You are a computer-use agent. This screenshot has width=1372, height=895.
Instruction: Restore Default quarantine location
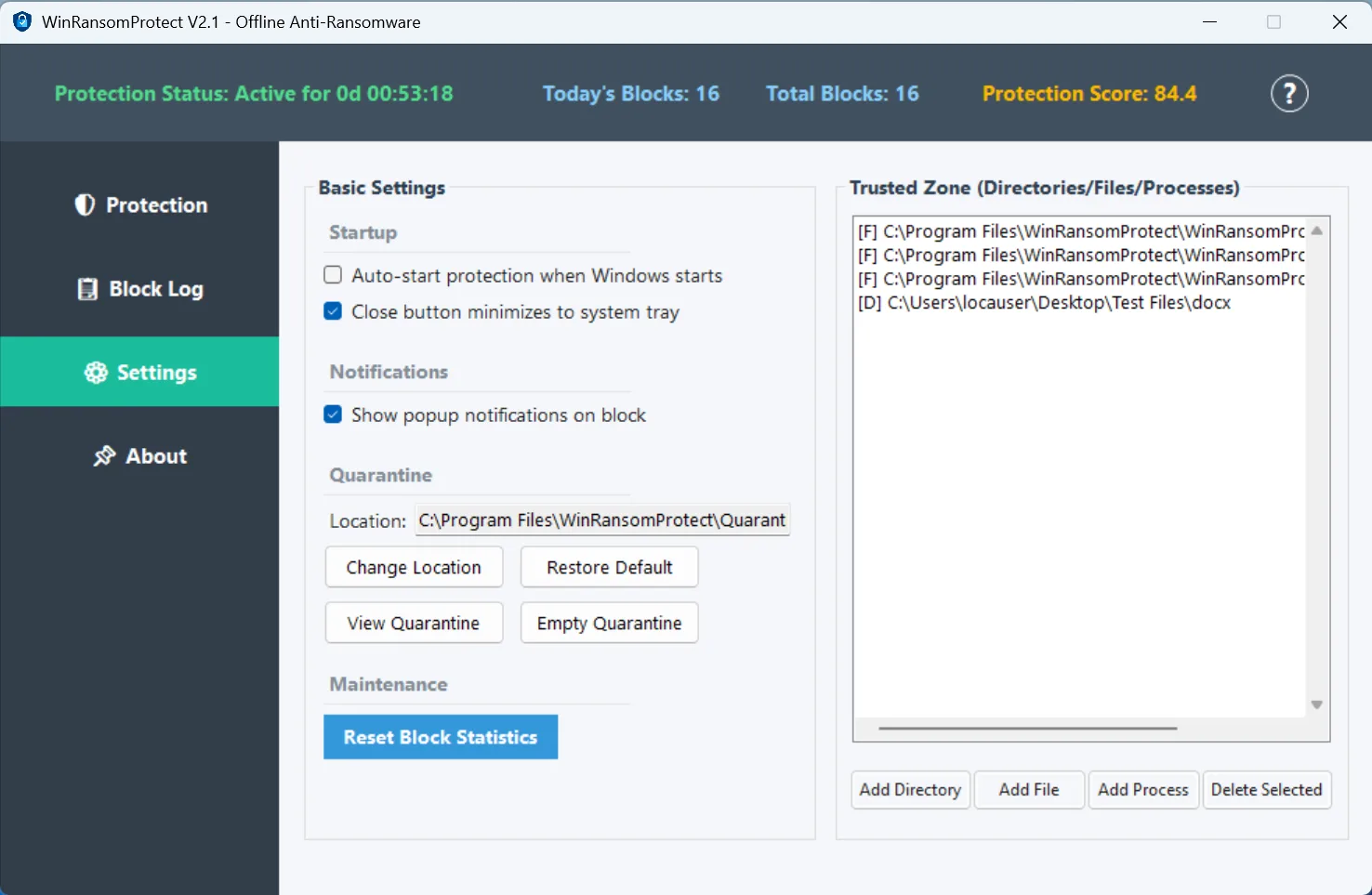(609, 567)
